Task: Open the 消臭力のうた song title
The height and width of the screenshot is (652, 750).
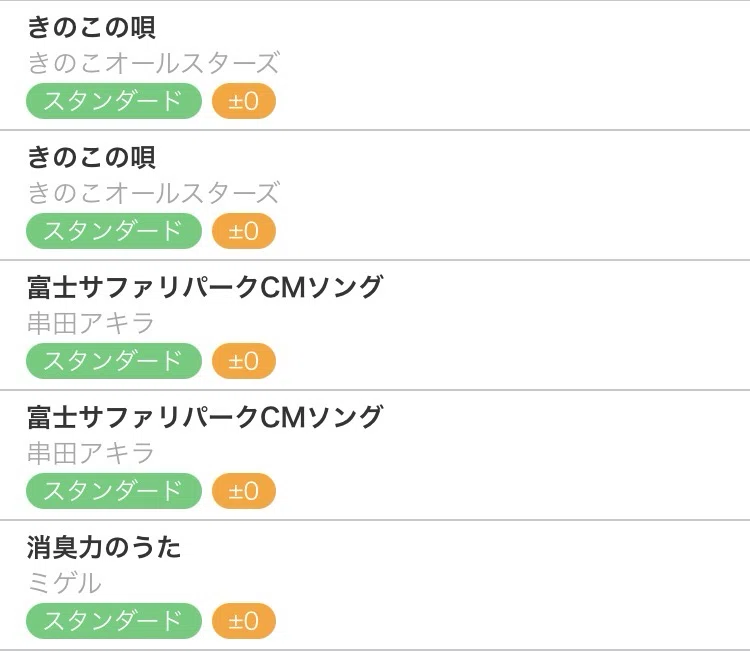Action: pos(104,548)
